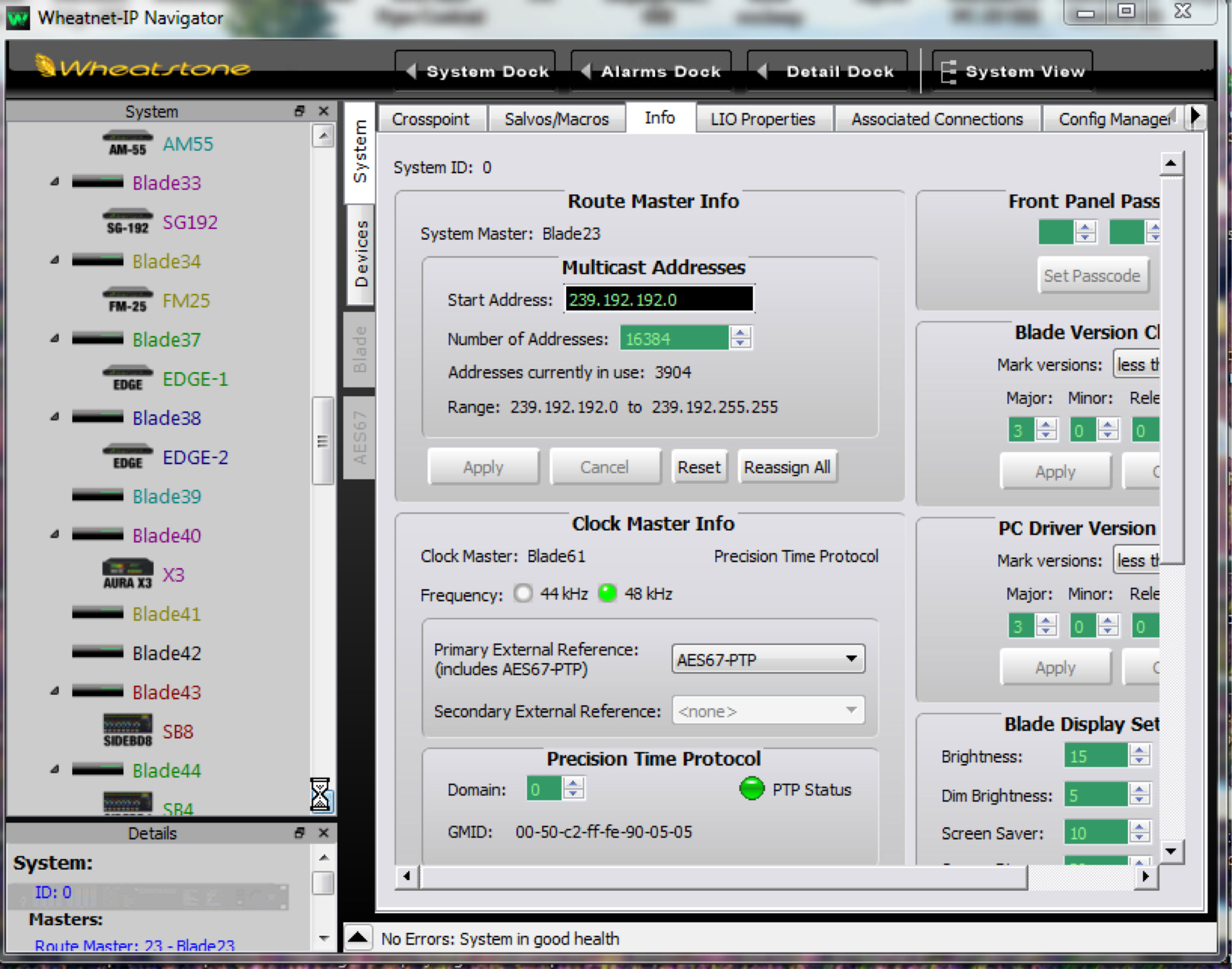Click Reset in Route Master Info
The width and height of the screenshot is (1232, 969).
coord(699,467)
